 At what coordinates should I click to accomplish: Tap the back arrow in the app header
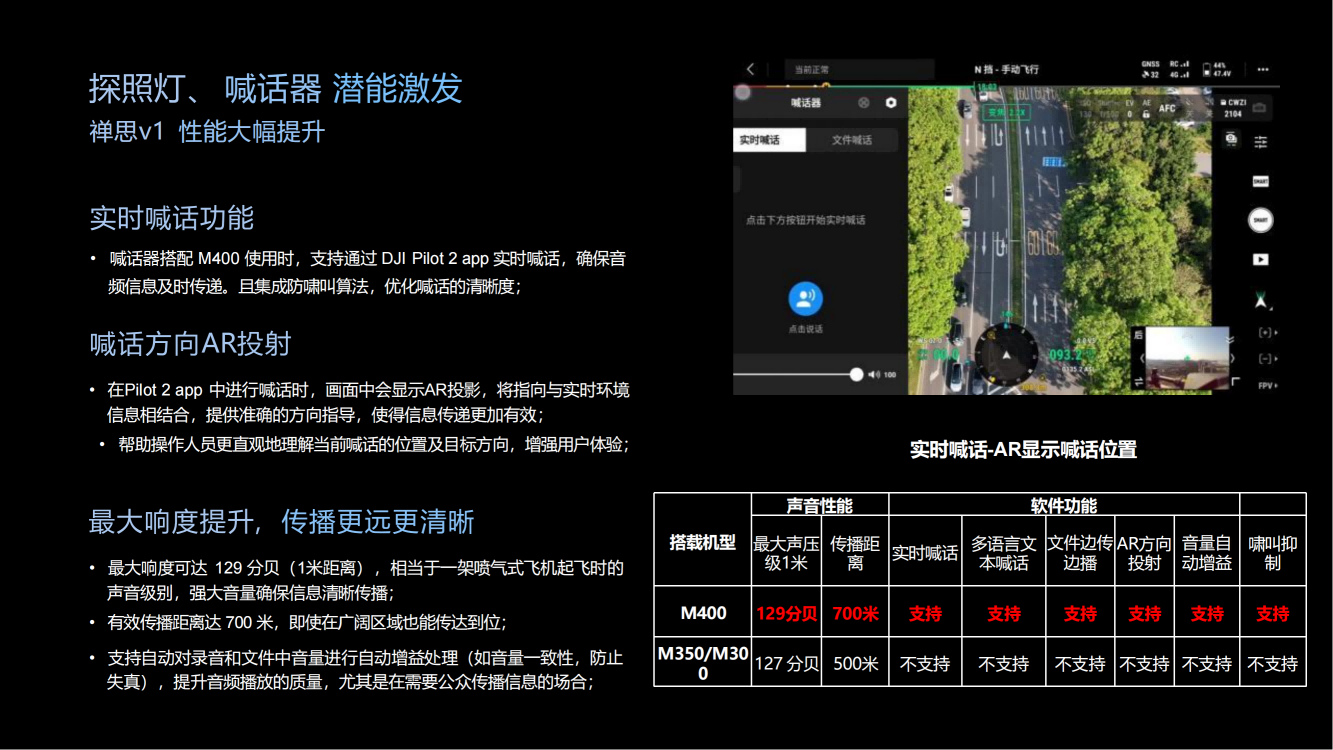[x=751, y=69]
